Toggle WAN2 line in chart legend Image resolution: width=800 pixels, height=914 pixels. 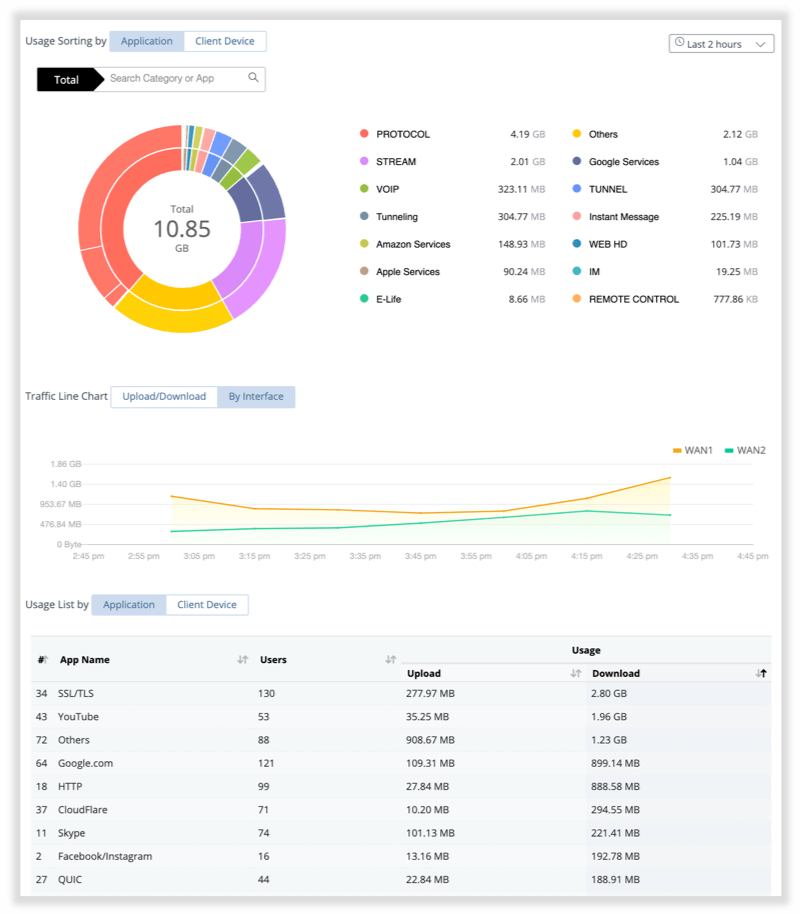click(x=744, y=451)
